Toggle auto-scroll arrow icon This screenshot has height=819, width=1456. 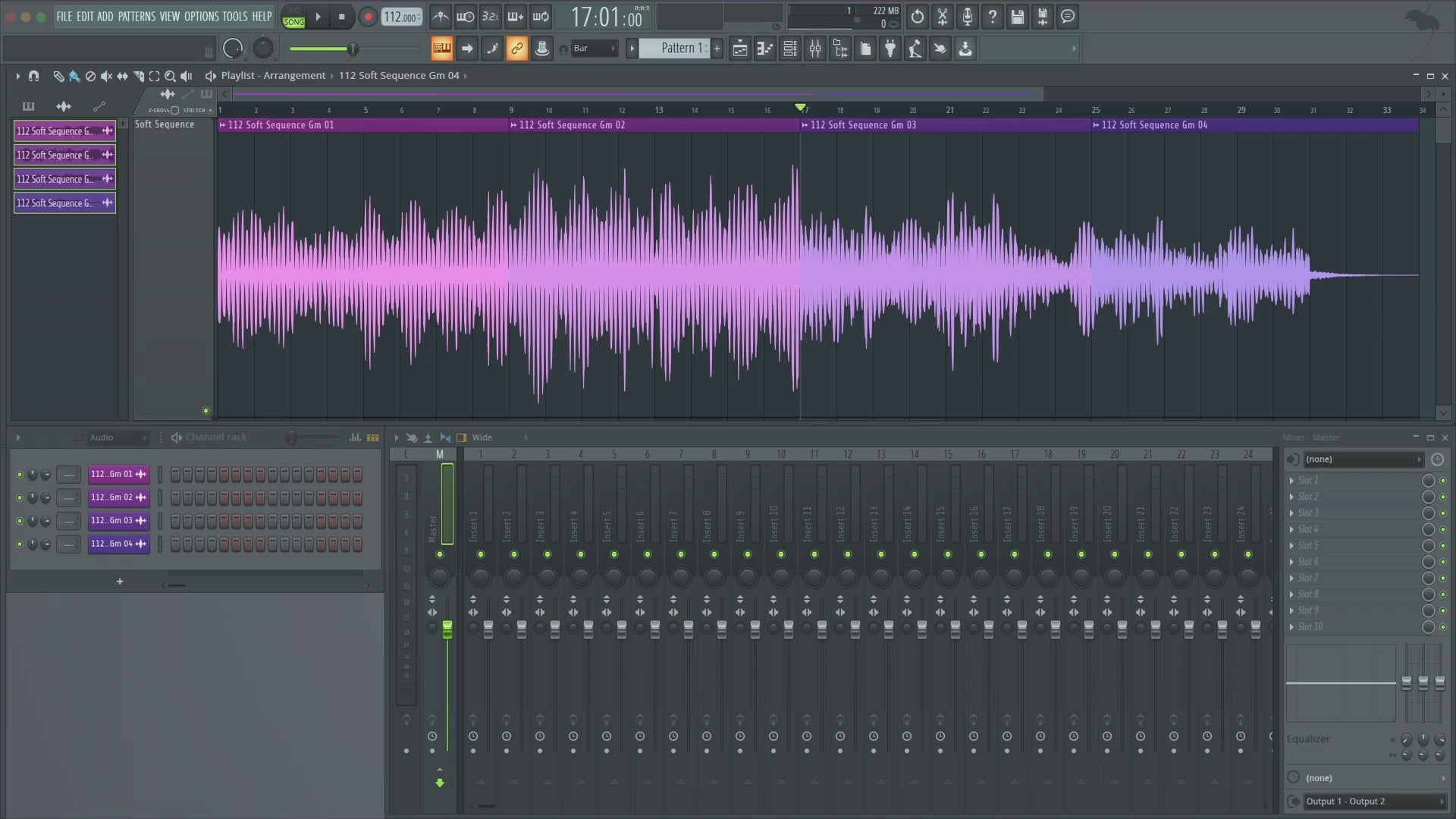pyautogui.click(x=467, y=49)
